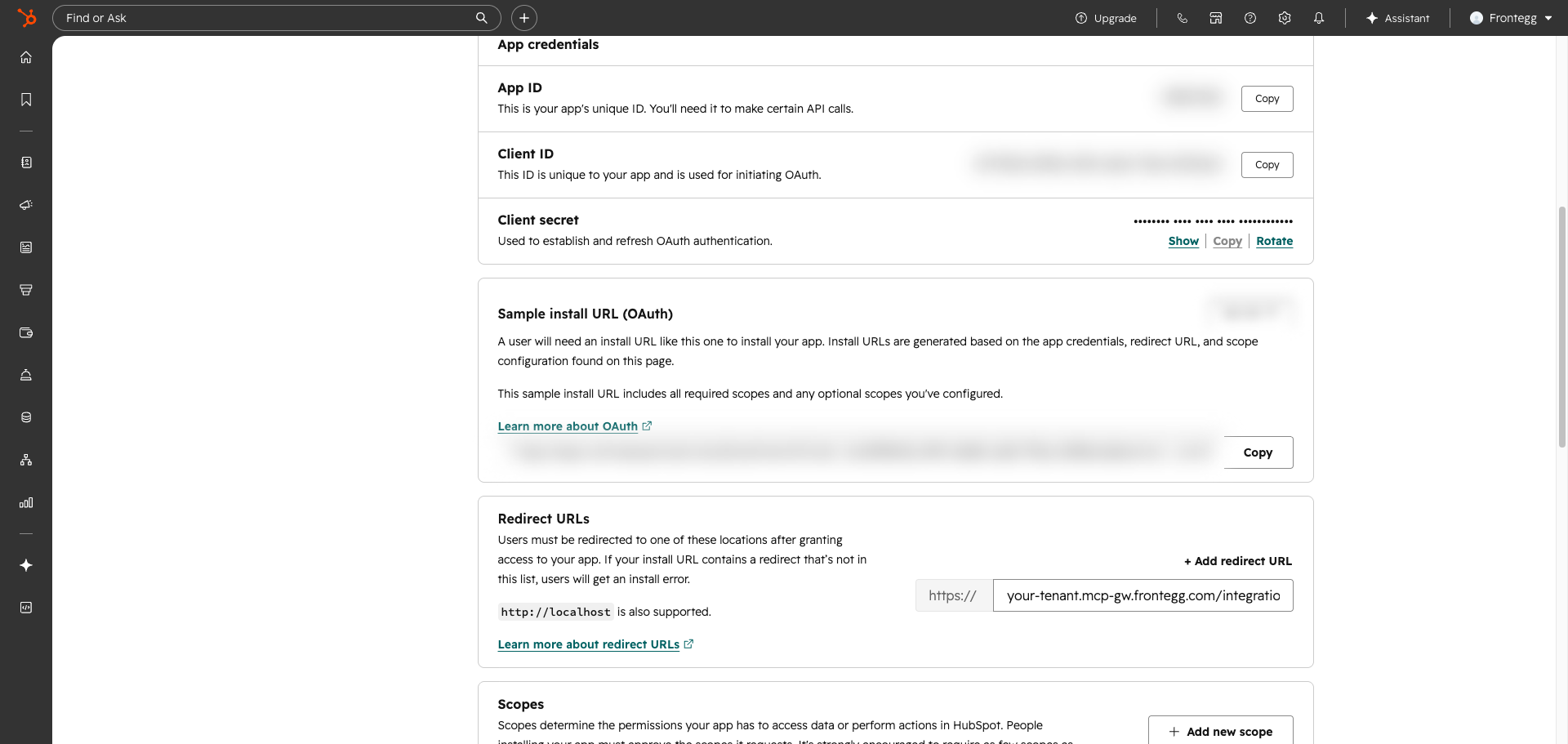The width and height of the screenshot is (1568, 744).
Task: Click the Scopes heading
Action: point(520,704)
